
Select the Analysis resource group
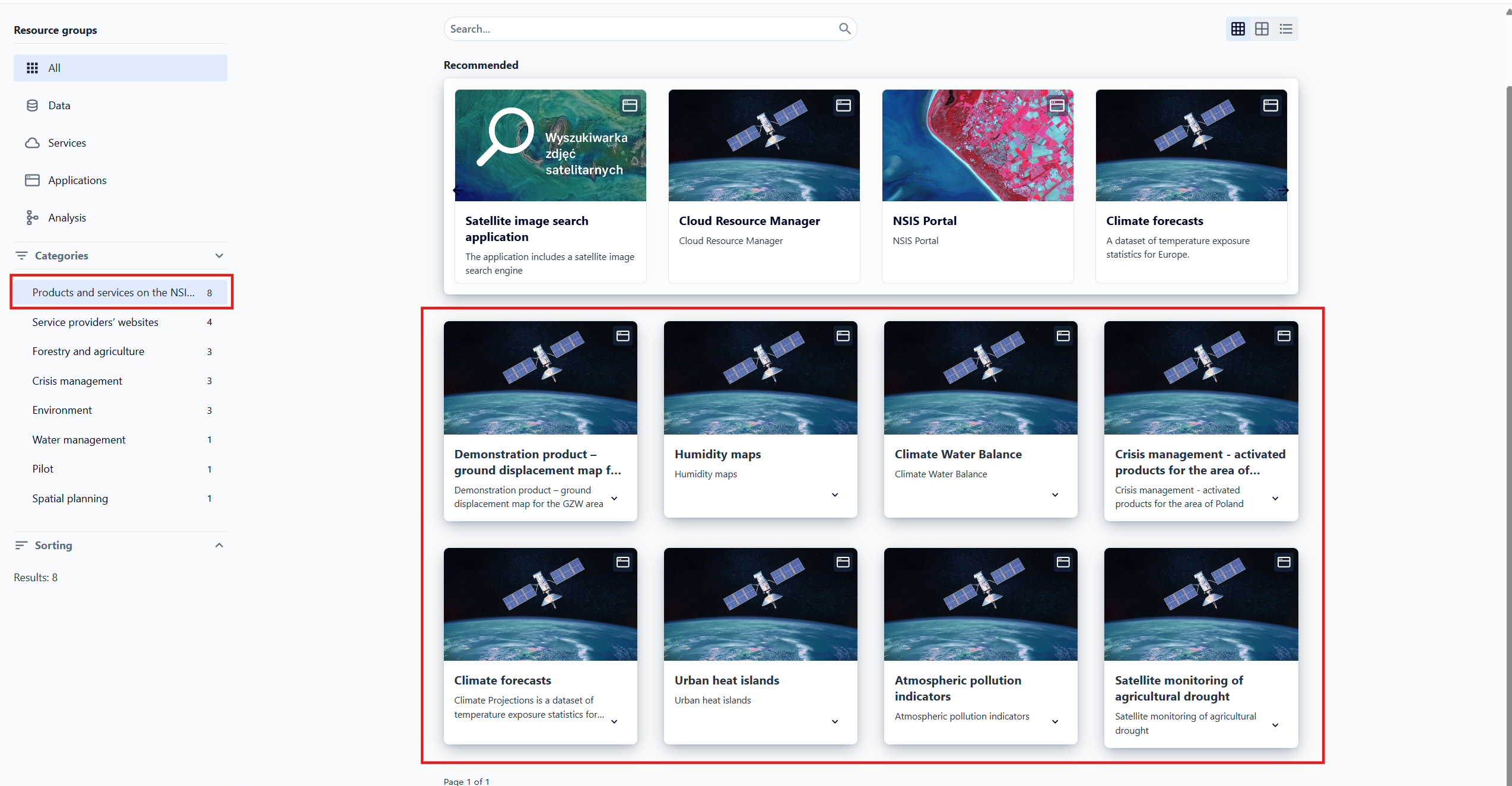[x=120, y=217]
